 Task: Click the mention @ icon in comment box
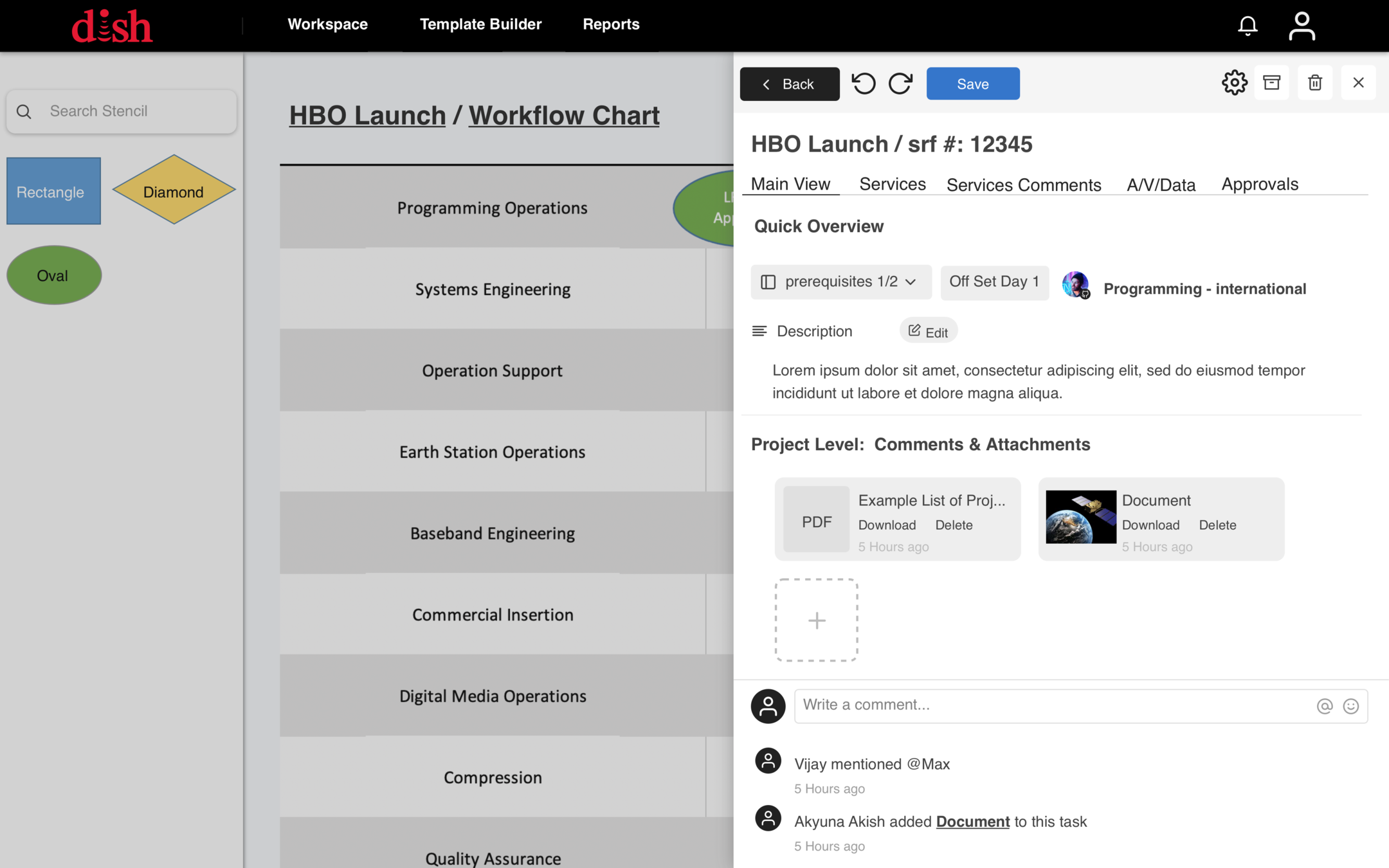[1324, 706]
